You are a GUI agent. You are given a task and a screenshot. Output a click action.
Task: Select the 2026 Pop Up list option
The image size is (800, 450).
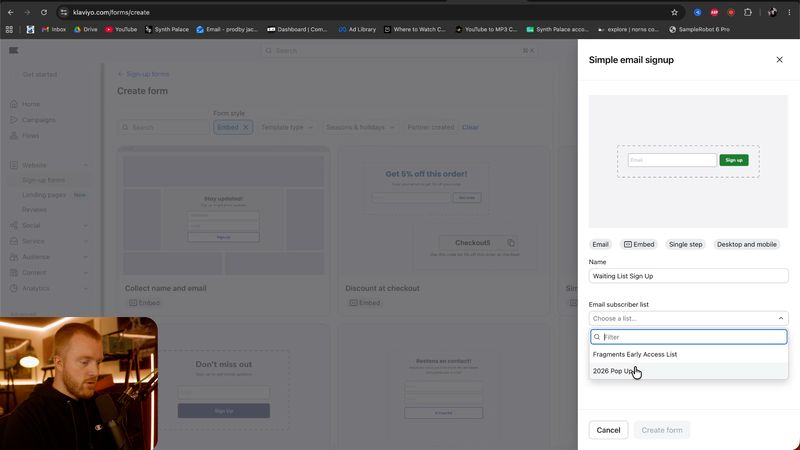tap(688, 371)
